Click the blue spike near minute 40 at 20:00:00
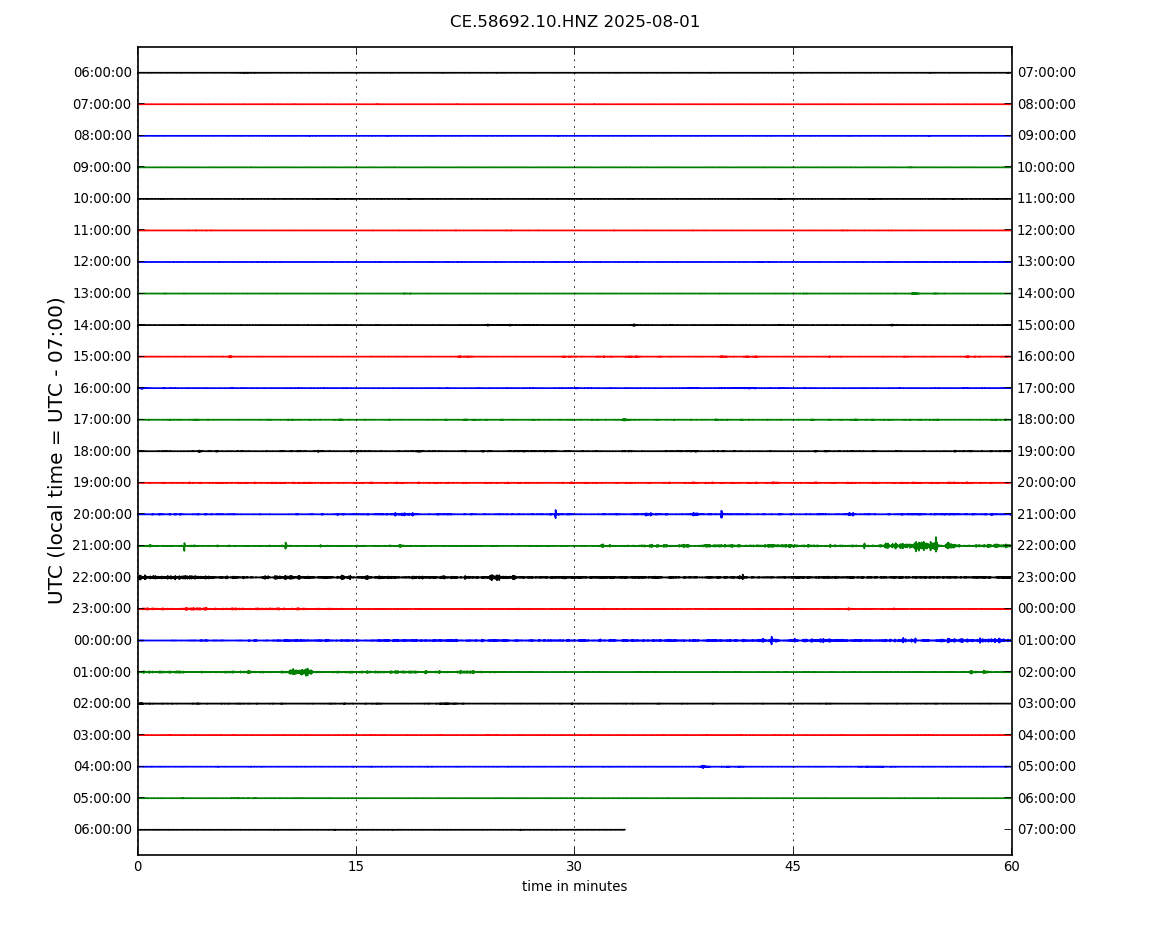This screenshot has width=1150, height=950. coord(722,514)
